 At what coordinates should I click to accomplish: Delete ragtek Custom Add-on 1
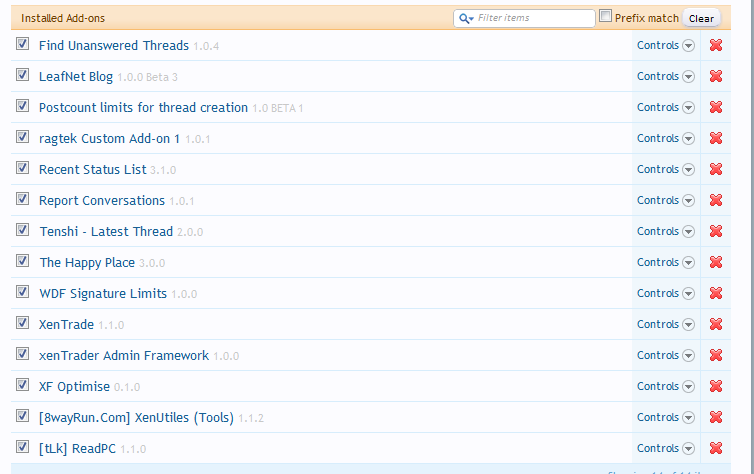716,138
